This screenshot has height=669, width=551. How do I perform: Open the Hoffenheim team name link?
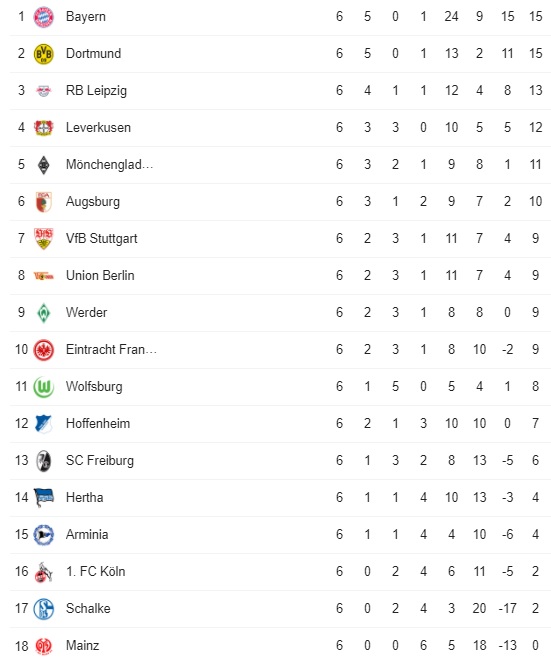(98, 424)
